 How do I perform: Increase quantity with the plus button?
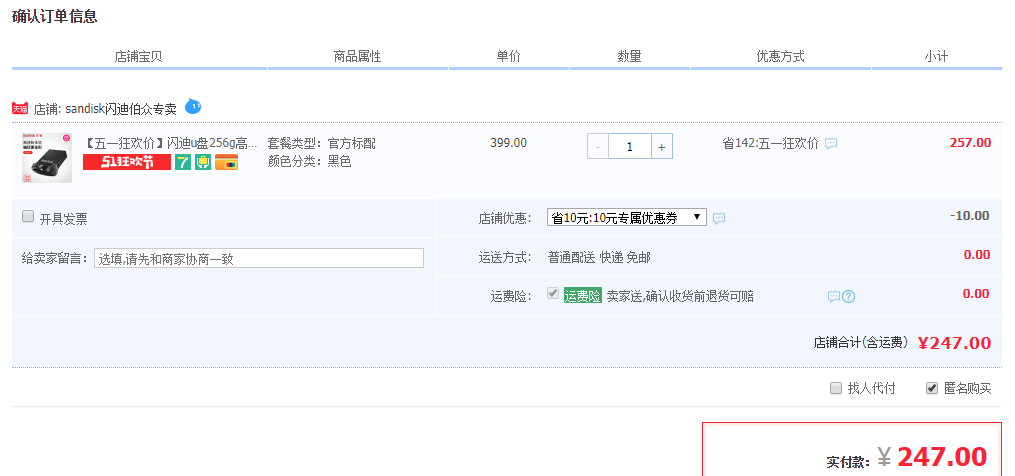click(662, 146)
